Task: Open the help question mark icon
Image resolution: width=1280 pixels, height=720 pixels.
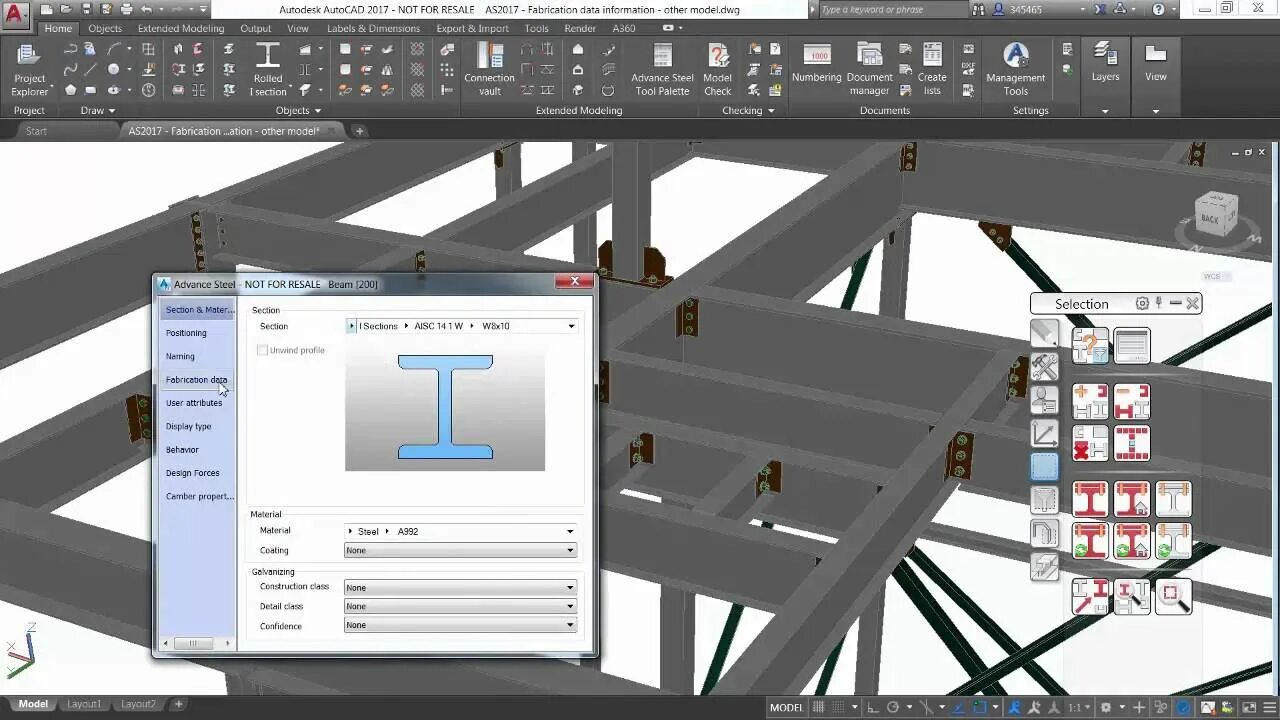Action: pos(1159,9)
